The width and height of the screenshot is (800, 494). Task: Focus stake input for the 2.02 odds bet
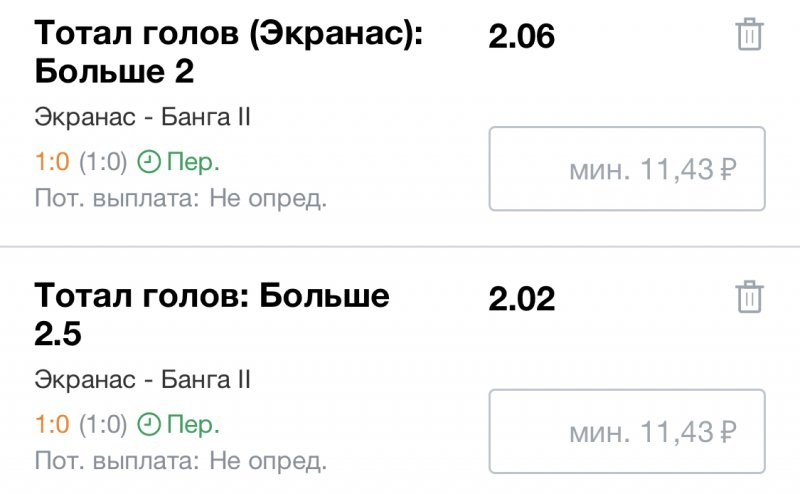click(626, 431)
